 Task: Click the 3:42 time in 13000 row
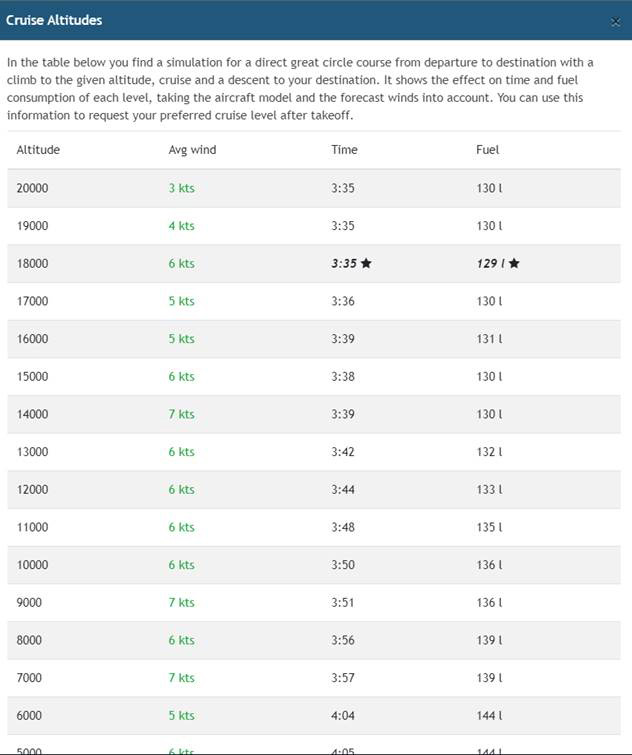[343, 452]
